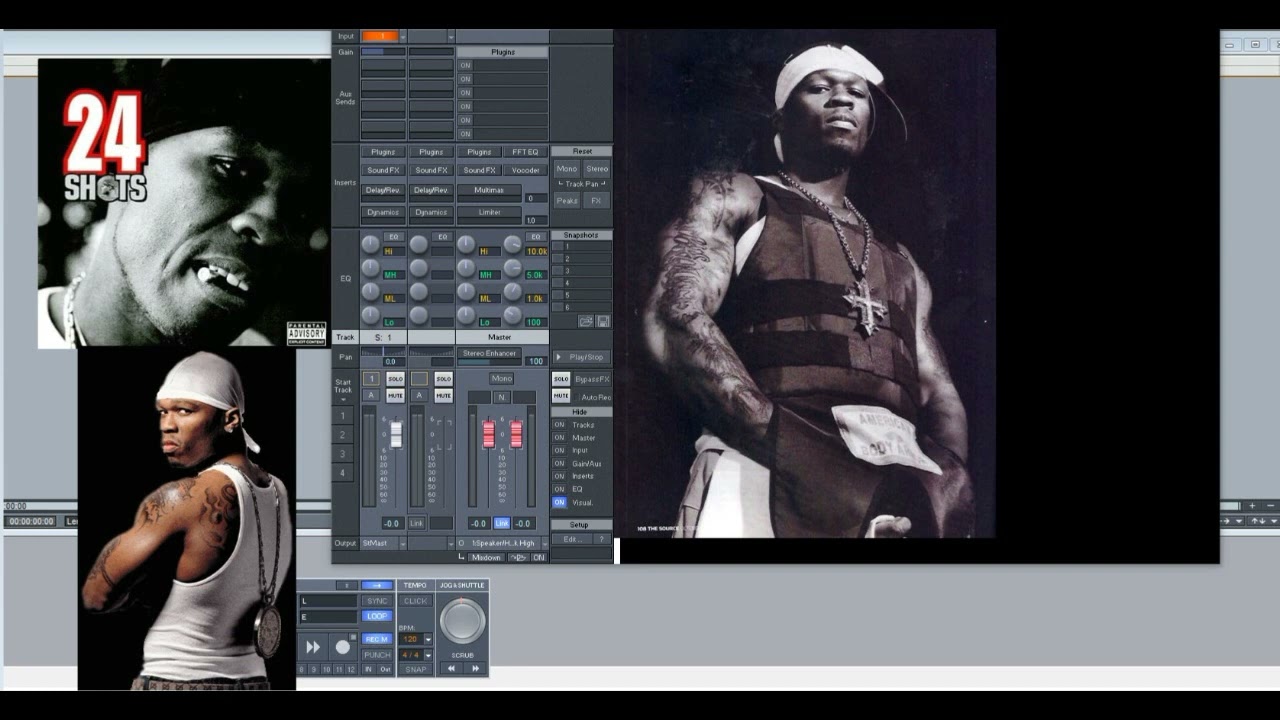Click the small stop square near record
1280x720 pixels.
(353, 637)
